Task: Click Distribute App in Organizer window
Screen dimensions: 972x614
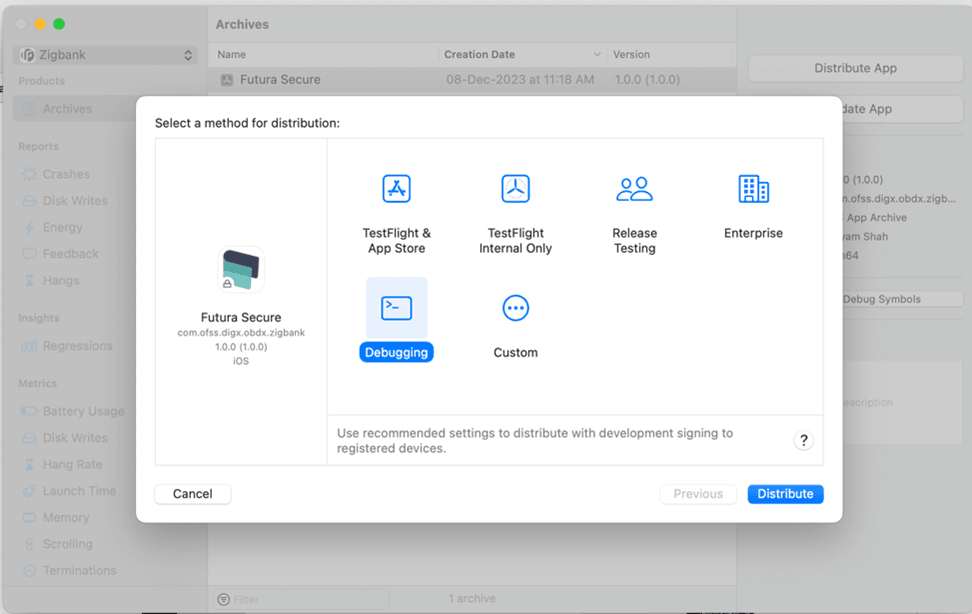Action: (855, 68)
